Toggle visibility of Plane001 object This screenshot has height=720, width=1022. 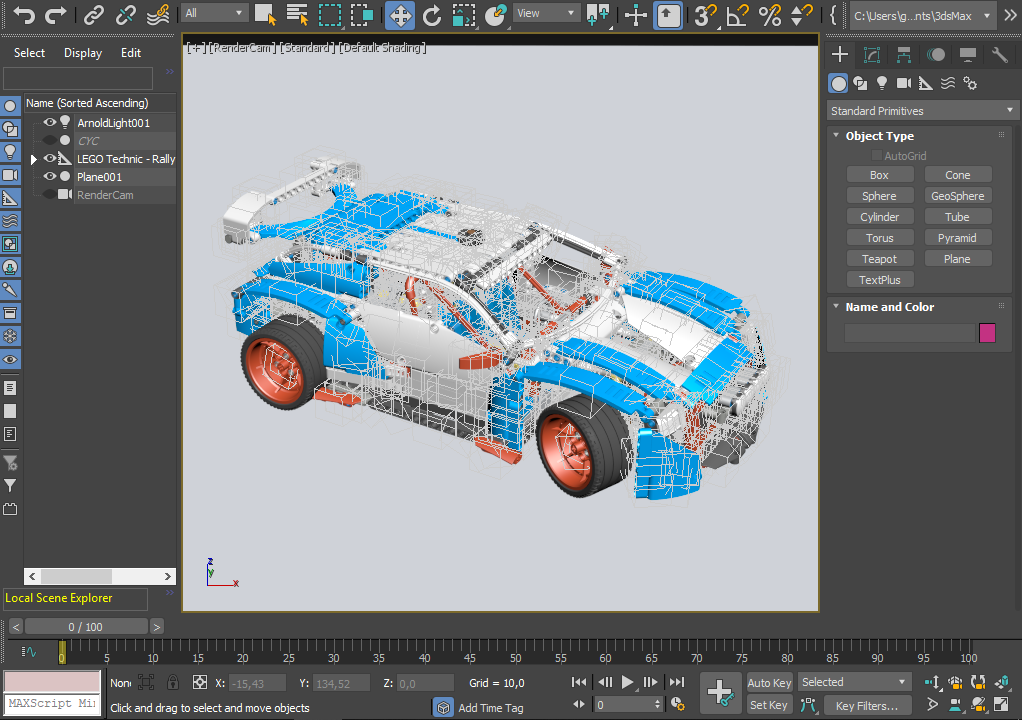pos(49,177)
